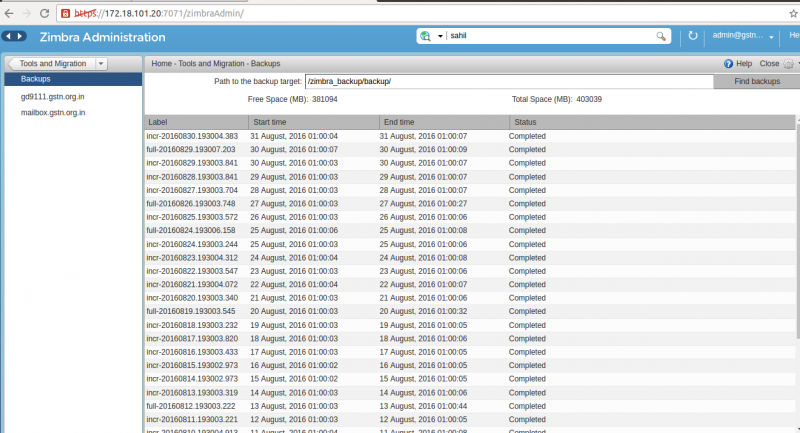Go to previous Zimbra history arrow
Viewport: 800px width, 433px height.
click(8, 36)
